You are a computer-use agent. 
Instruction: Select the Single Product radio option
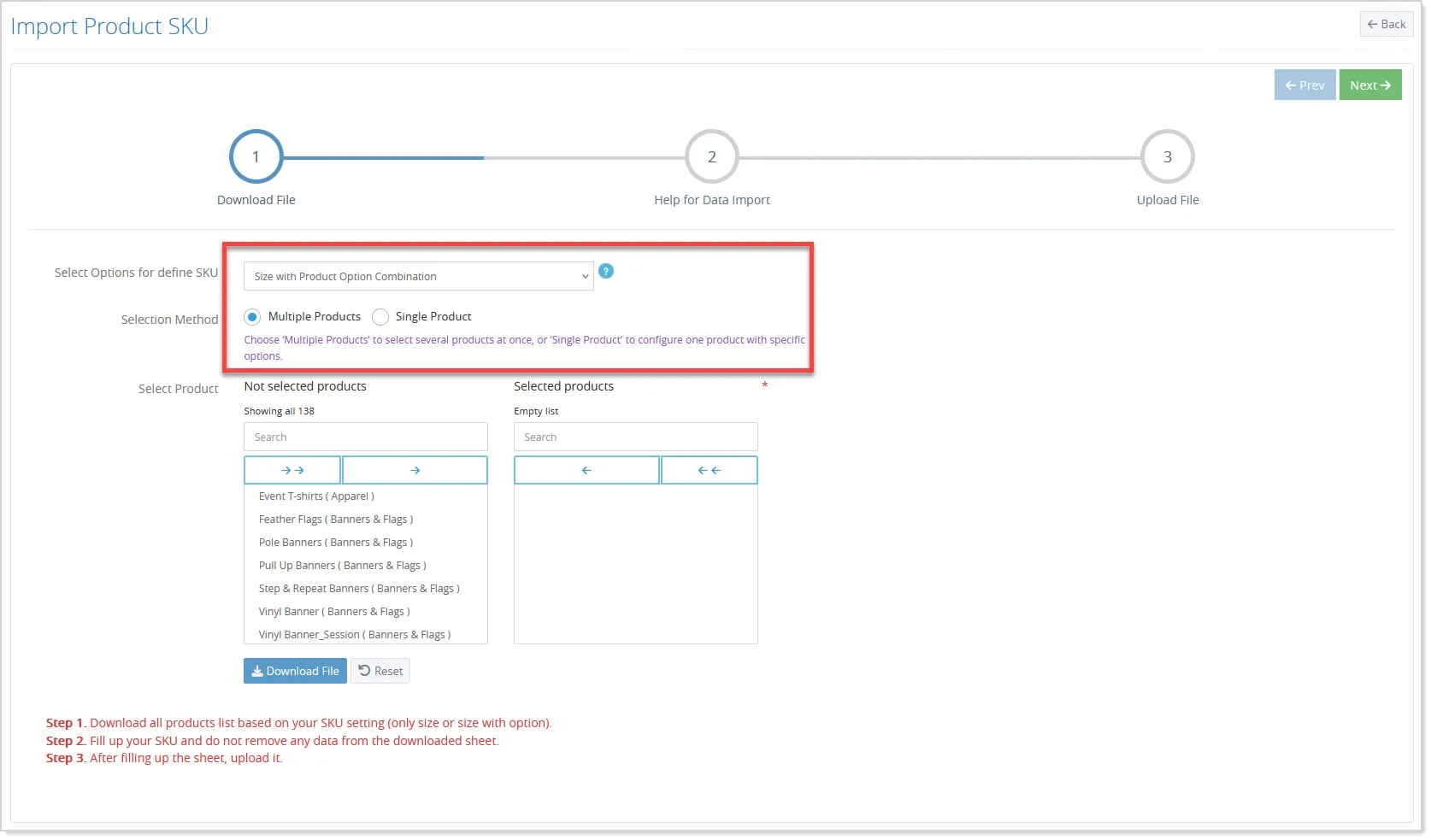pyautogui.click(x=380, y=317)
